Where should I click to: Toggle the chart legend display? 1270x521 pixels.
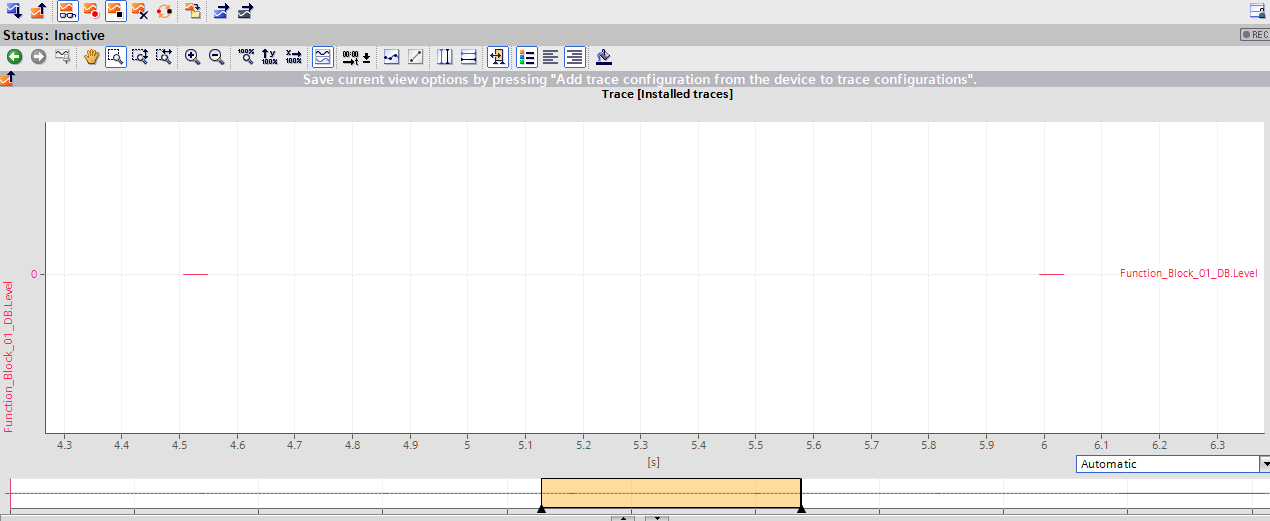pyautogui.click(x=526, y=57)
